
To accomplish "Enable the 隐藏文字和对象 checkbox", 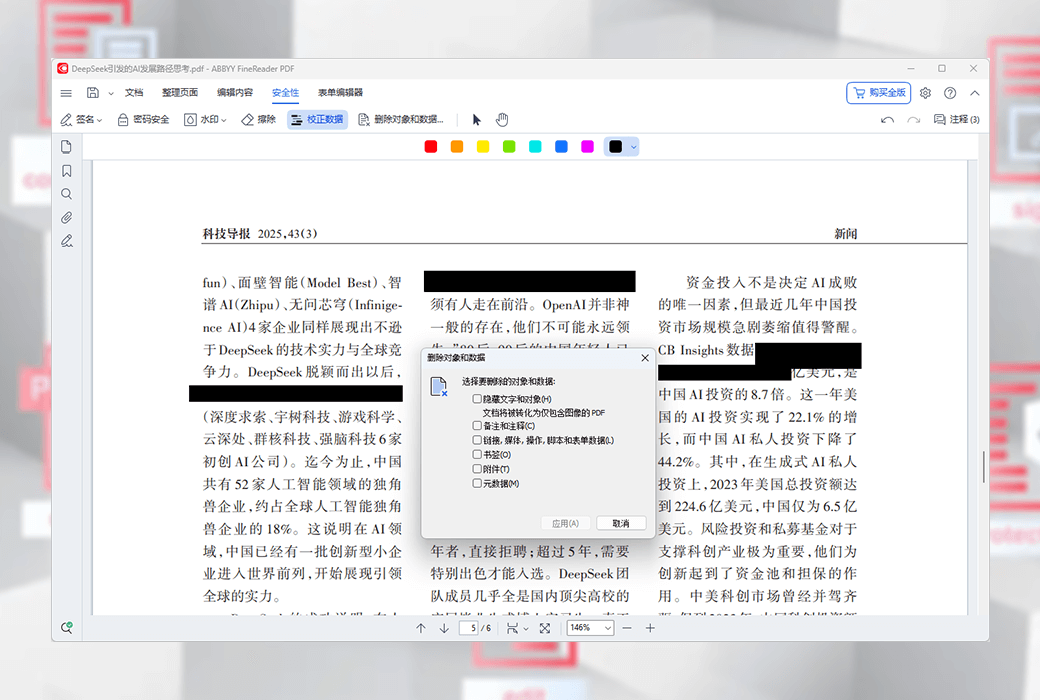I will [x=477, y=399].
